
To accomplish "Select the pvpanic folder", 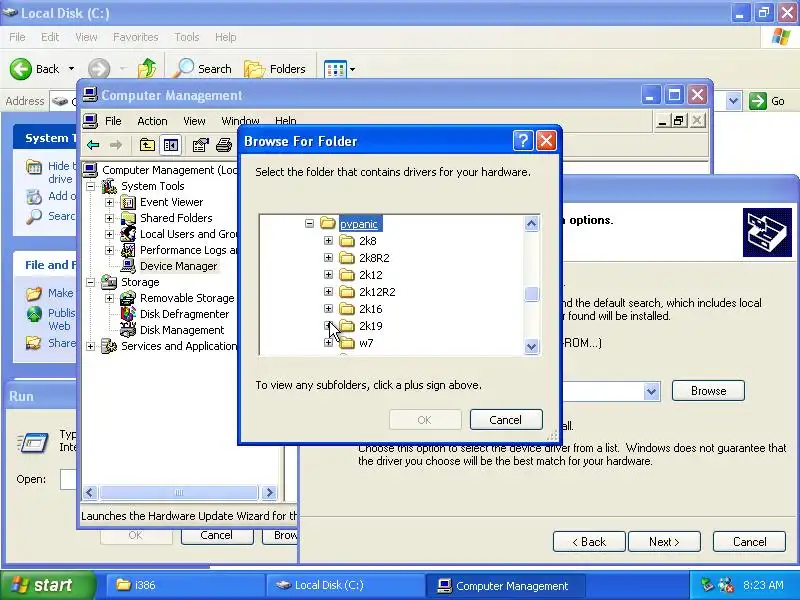I will click(359, 224).
